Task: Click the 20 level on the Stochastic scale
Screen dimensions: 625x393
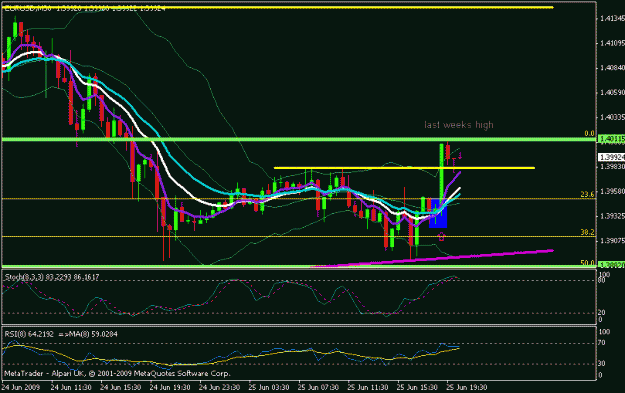Action: 602,312
